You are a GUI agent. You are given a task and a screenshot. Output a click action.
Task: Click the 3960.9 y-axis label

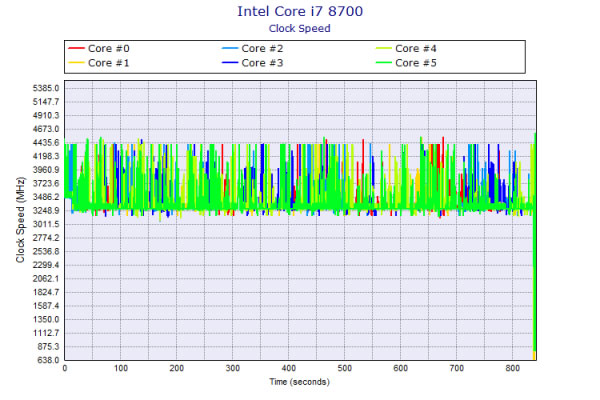click(46, 170)
